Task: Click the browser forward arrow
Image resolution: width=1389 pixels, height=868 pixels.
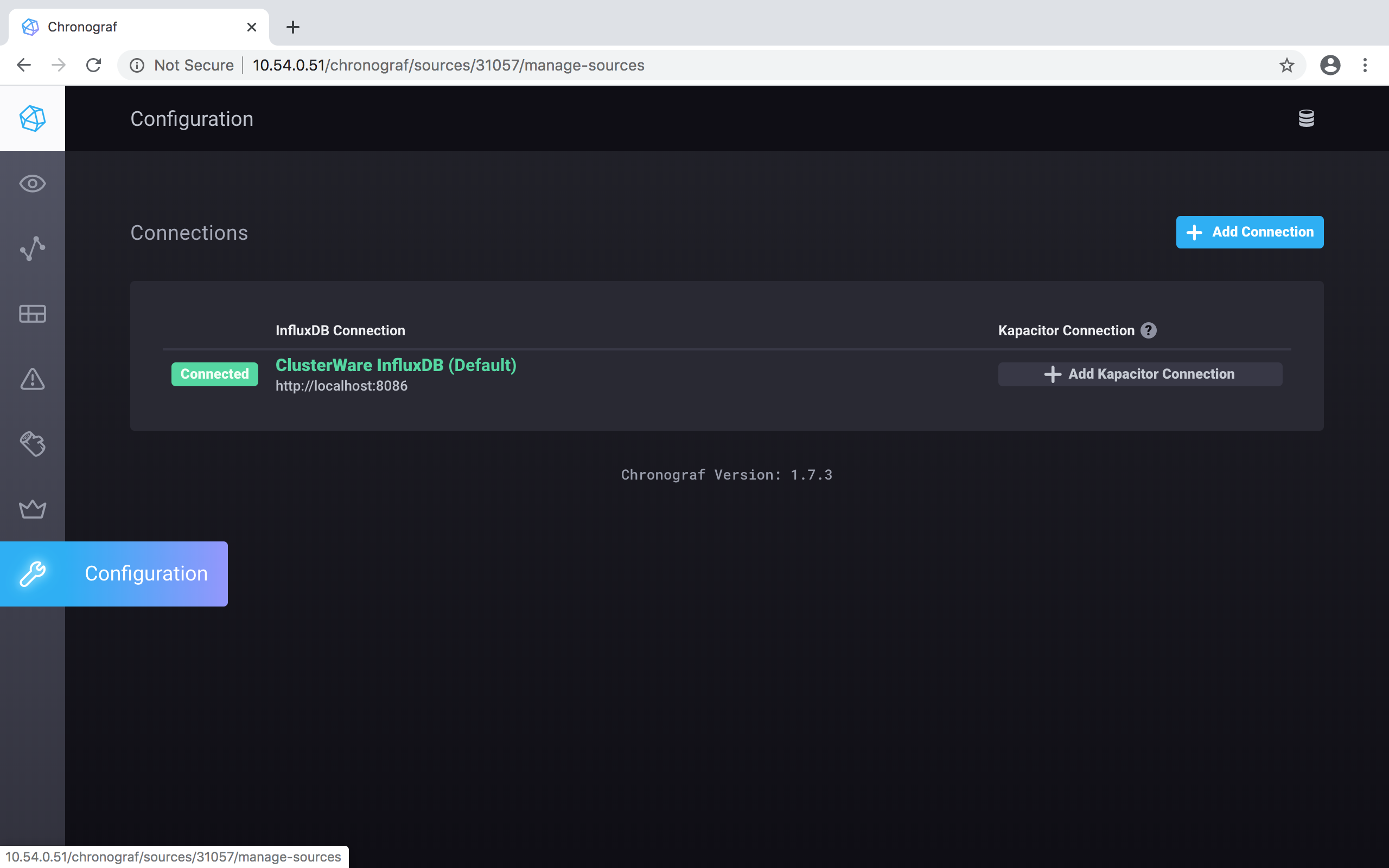Action: (x=59, y=65)
